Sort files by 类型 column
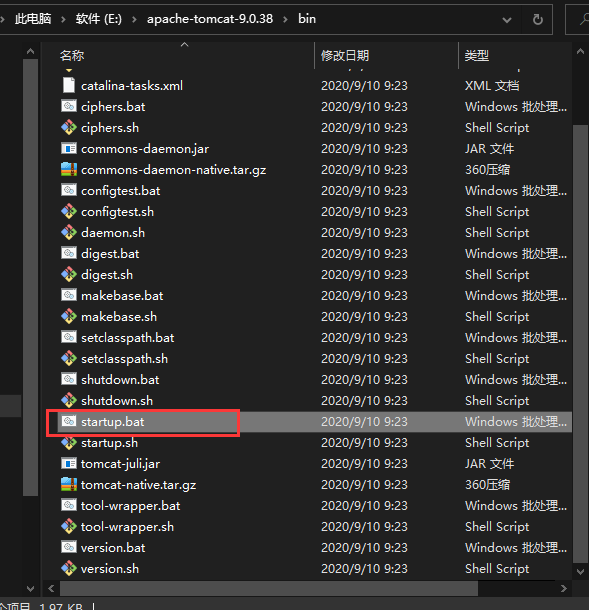Screen dimensions: 589x610 pos(477,56)
